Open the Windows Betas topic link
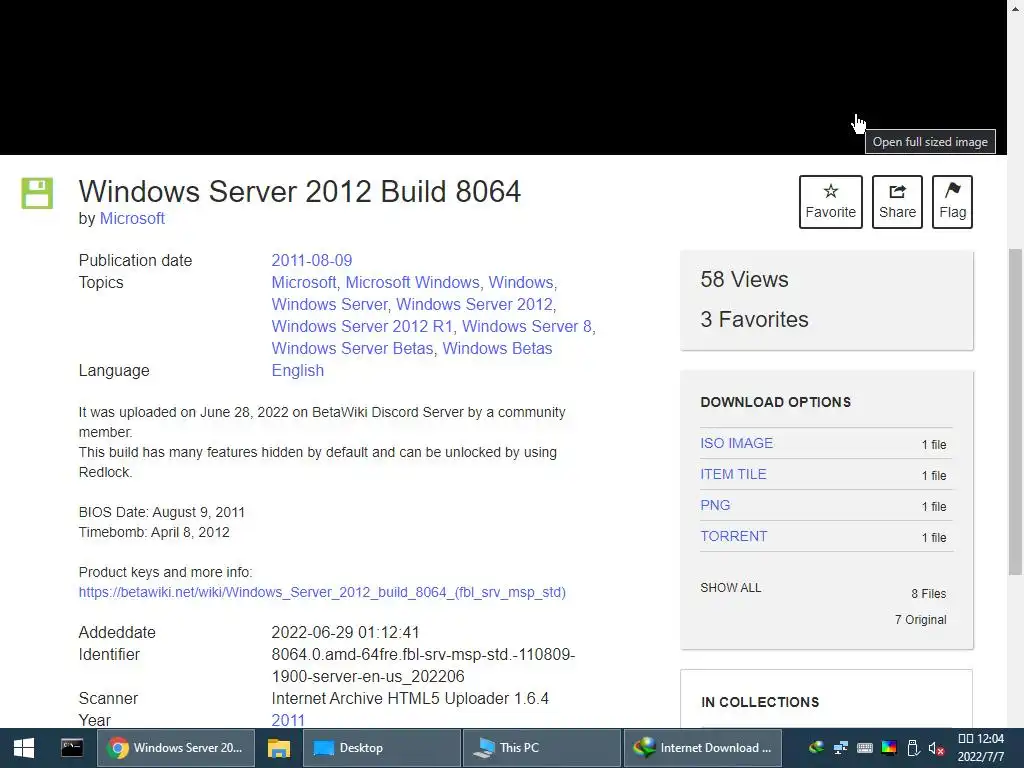This screenshot has width=1024, height=768. click(x=497, y=348)
